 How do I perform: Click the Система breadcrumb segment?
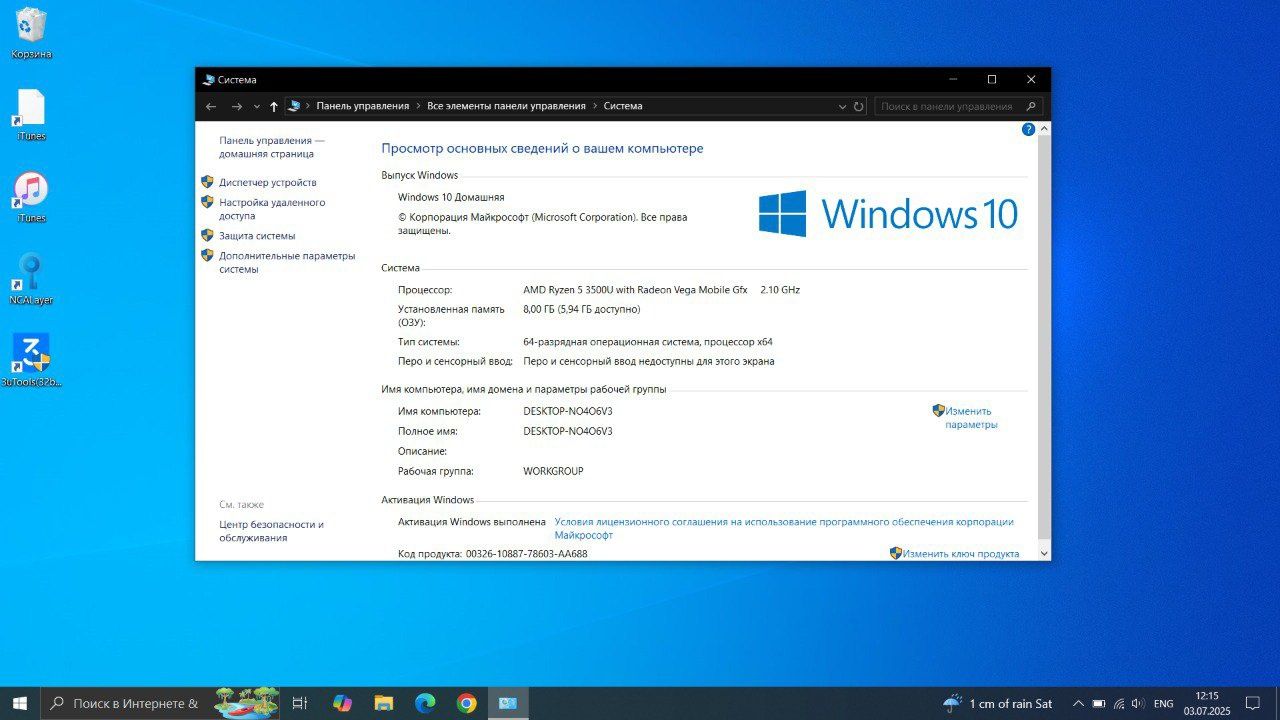pyautogui.click(x=623, y=106)
